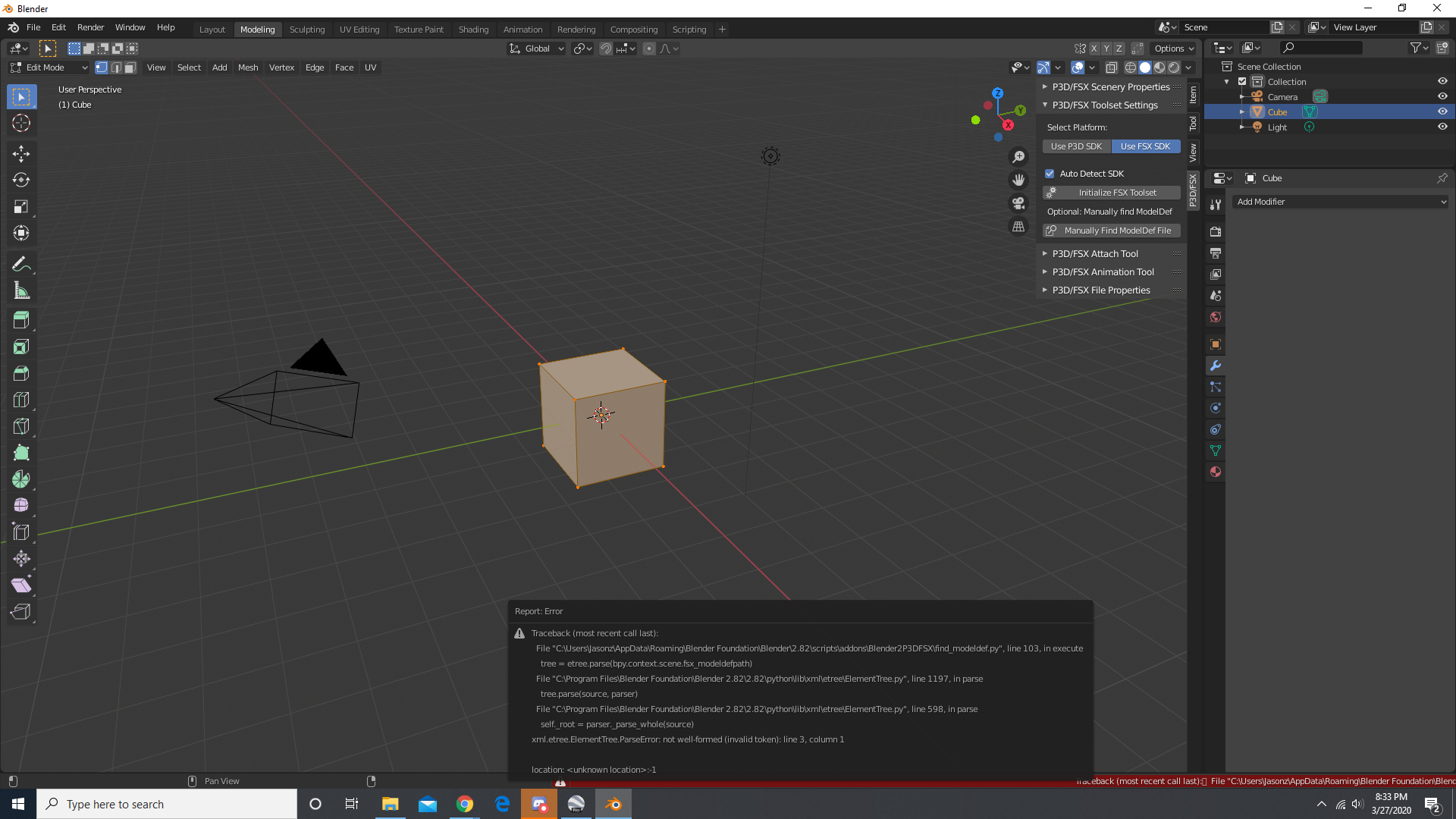The image size is (1456, 819).
Task: Toggle the Auto Detect SDK checkbox
Action: (x=1050, y=174)
